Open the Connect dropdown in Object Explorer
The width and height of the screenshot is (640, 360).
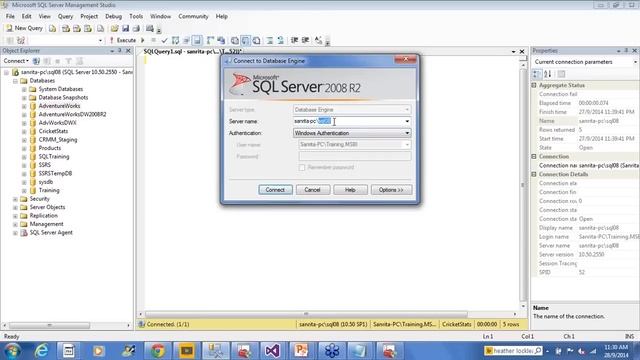pyautogui.click(x=16, y=61)
